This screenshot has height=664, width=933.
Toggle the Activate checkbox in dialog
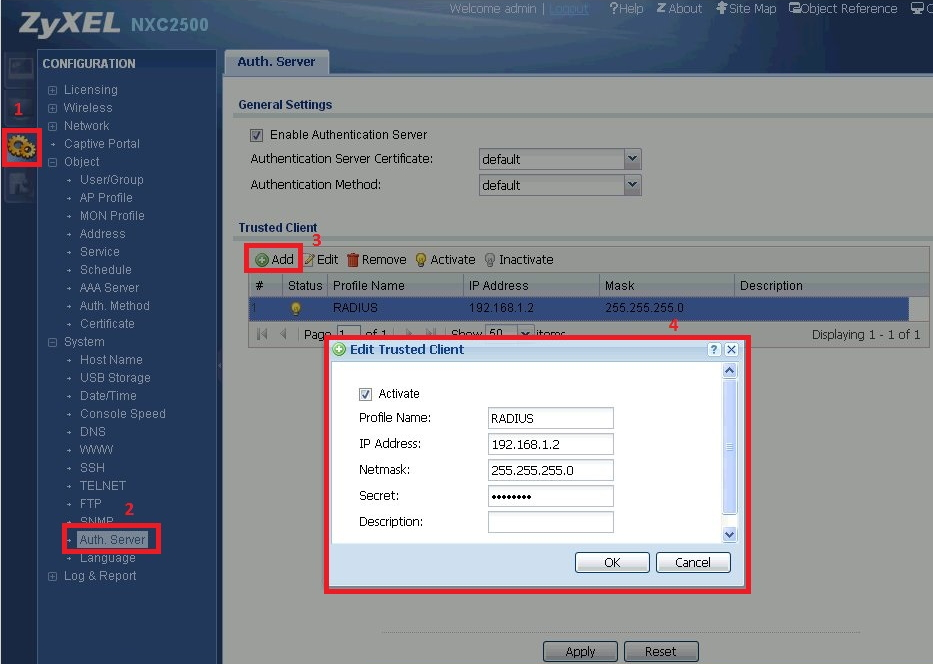pos(365,394)
